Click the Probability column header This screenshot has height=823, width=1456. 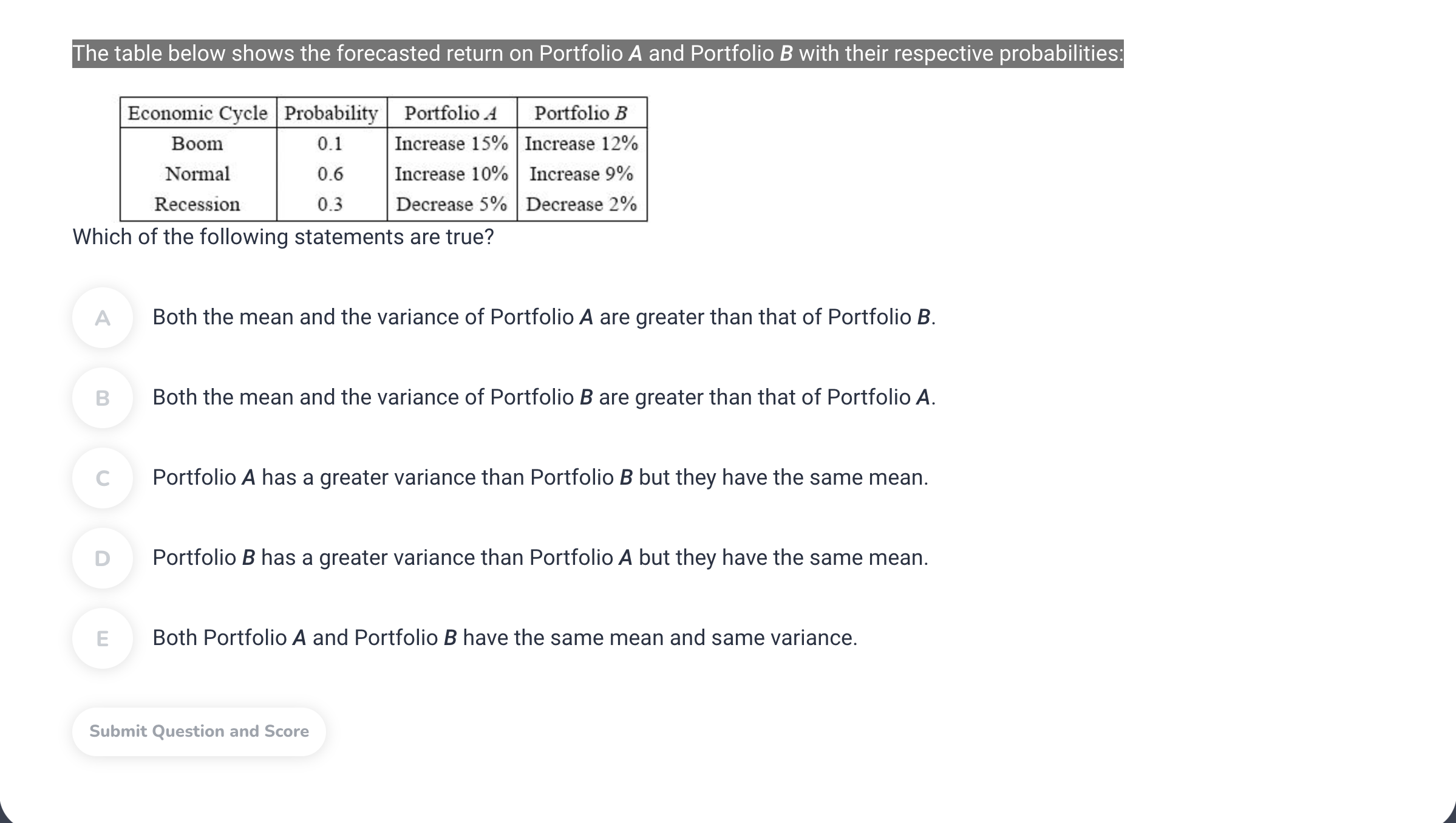331,113
